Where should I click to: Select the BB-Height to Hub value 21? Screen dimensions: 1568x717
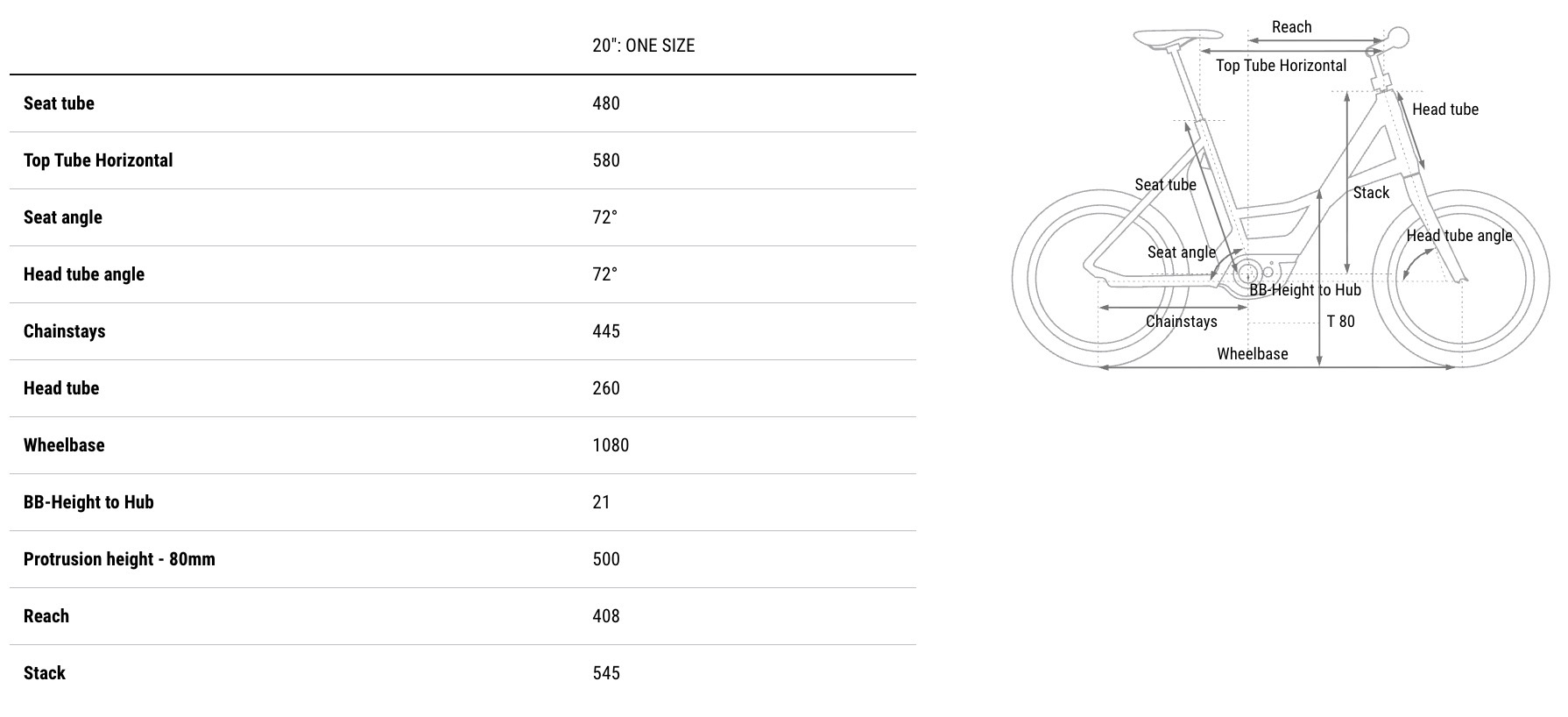[601, 502]
